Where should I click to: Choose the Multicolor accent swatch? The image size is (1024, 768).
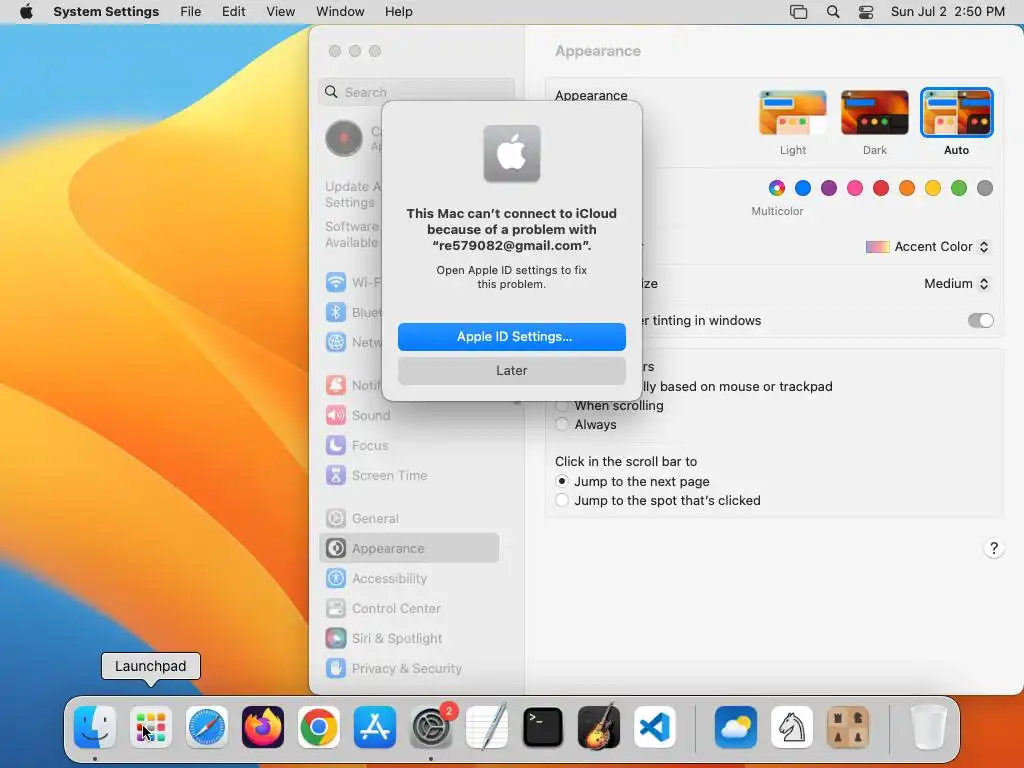coord(776,188)
